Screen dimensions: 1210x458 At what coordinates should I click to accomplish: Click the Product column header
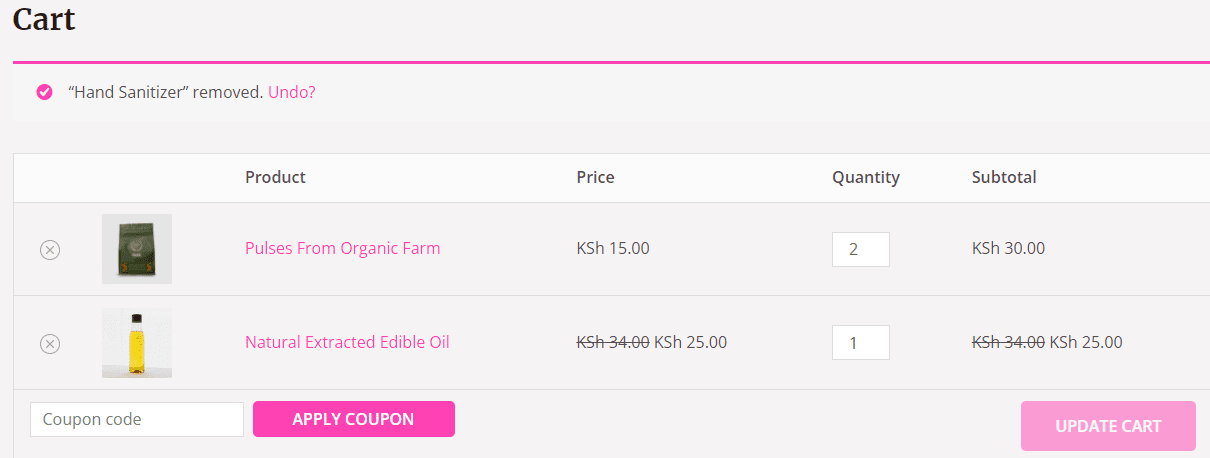[275, 177]
